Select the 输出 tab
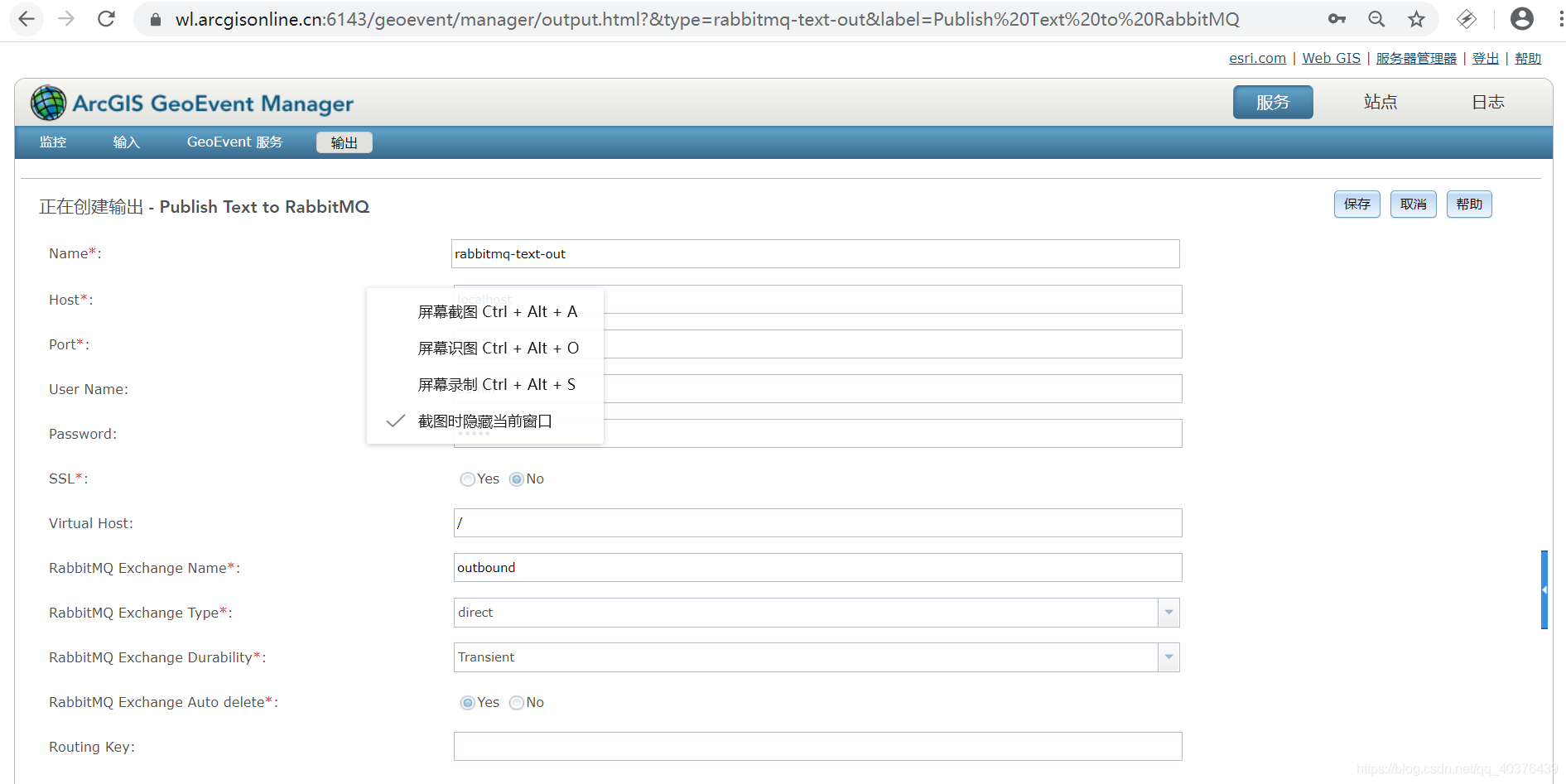Screen dimensions: 1566x784 click(344, 142)
